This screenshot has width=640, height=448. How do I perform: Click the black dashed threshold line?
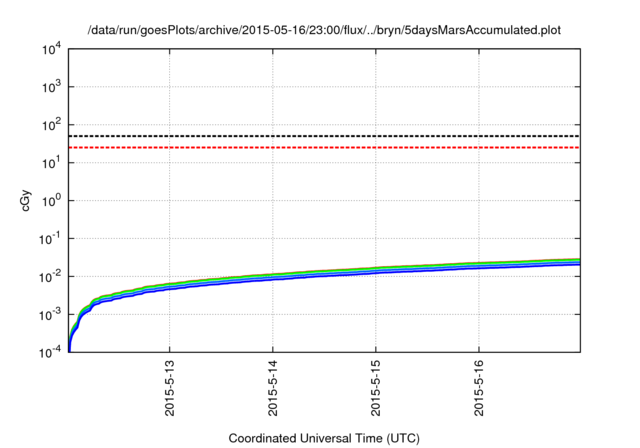point(324,136)
